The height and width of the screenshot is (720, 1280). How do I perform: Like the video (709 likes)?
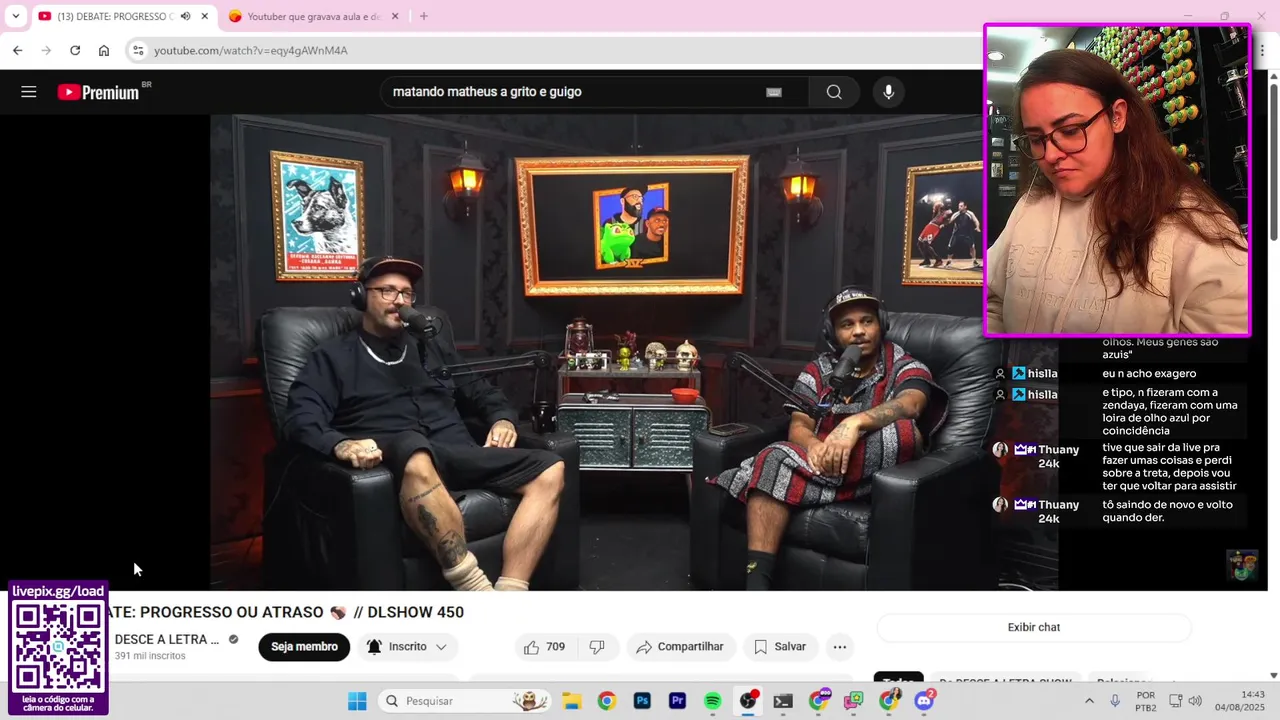click(545, 647)
